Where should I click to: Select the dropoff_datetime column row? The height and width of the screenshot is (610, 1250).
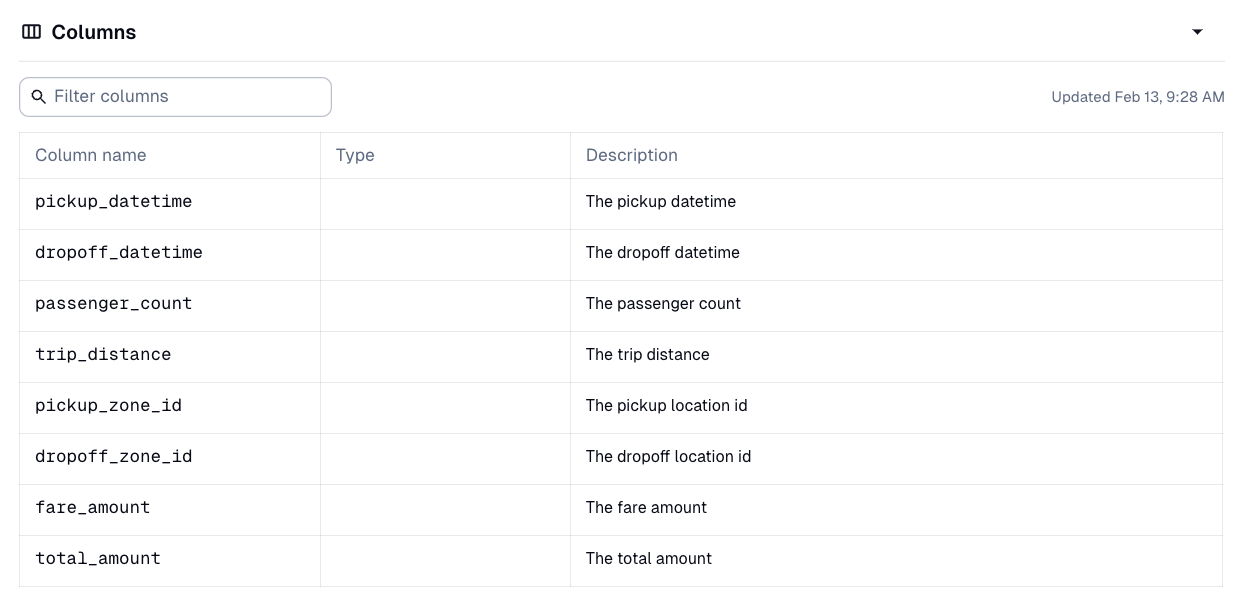pyautogui.click(x=118, y=252)
